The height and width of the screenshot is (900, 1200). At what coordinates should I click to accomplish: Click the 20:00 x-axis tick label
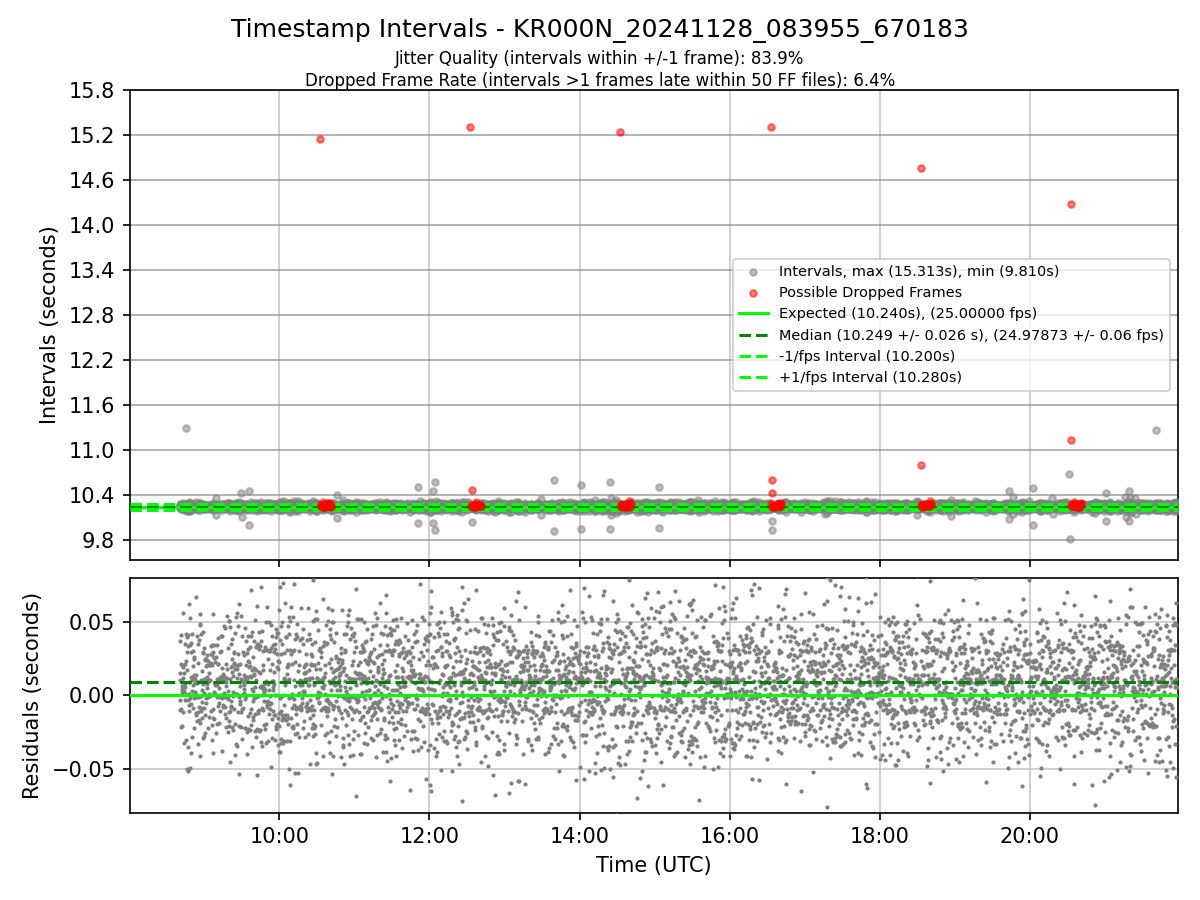1030,834
